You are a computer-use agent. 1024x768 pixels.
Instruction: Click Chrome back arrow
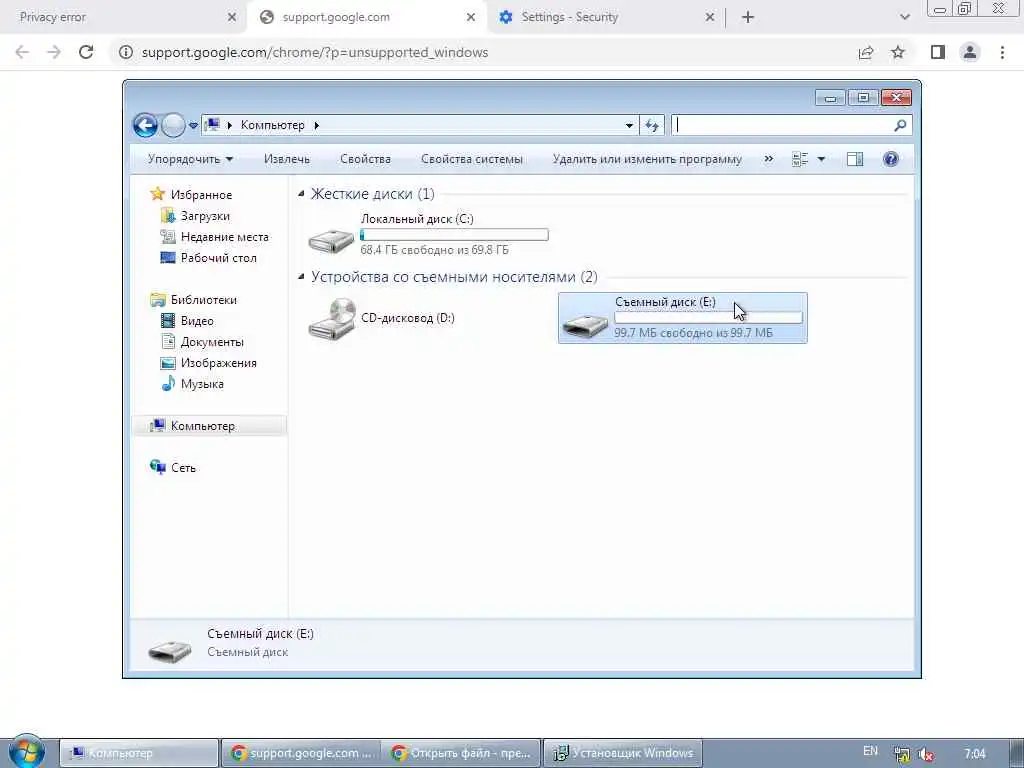pyautogui.click(x=22, y=52)
